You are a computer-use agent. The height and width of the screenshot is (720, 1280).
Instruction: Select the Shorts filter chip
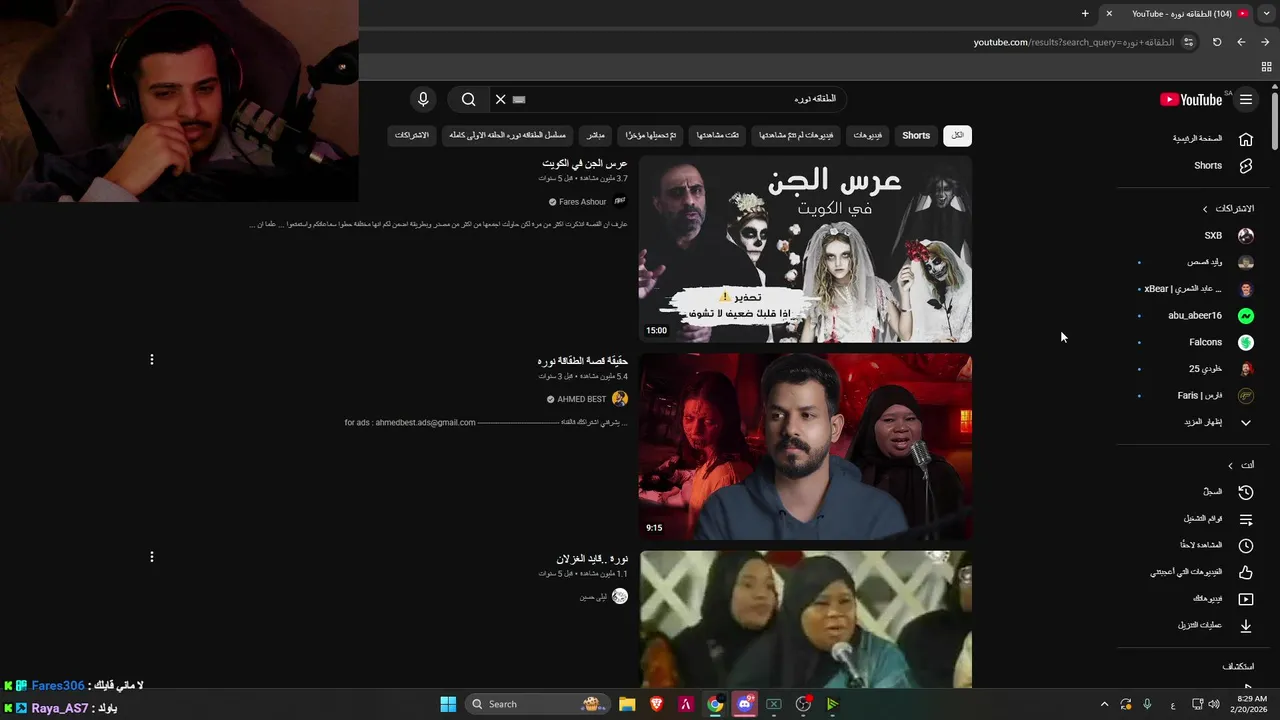click(x=916, y=136)
